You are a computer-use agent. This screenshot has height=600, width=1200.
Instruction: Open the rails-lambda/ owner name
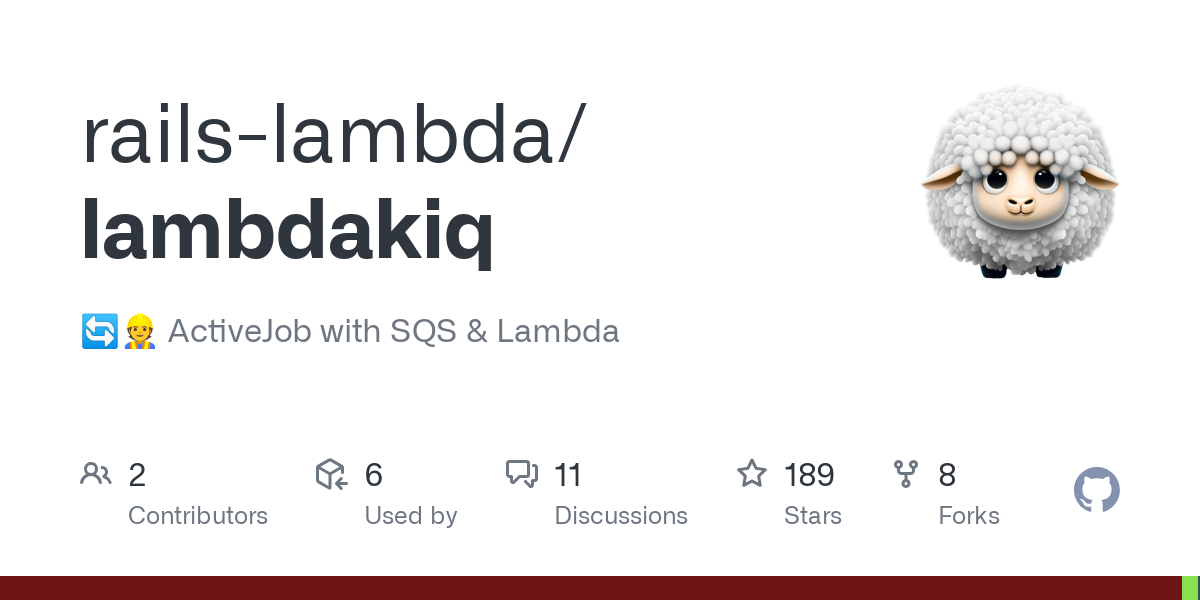[331, 134]
